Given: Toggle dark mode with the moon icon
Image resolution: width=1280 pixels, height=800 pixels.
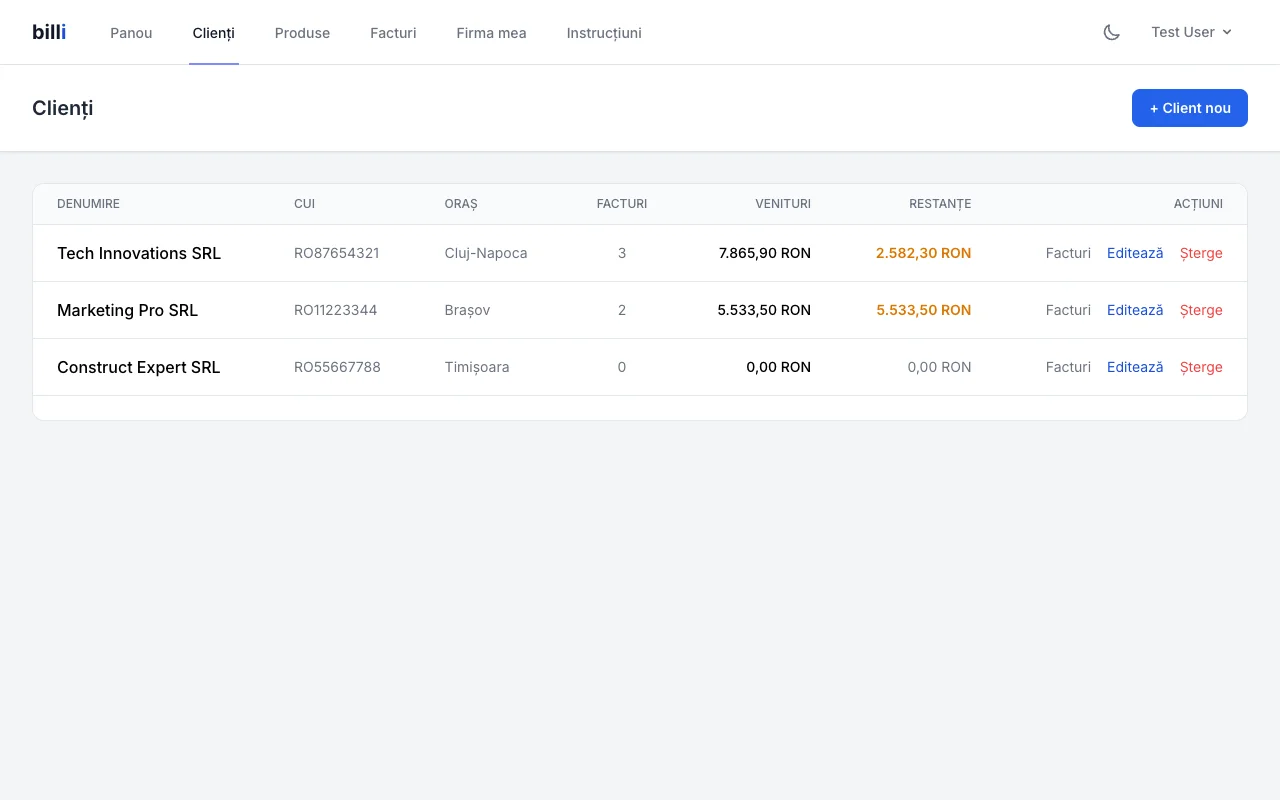Looking at the screenshot, I should (1111, 32).
